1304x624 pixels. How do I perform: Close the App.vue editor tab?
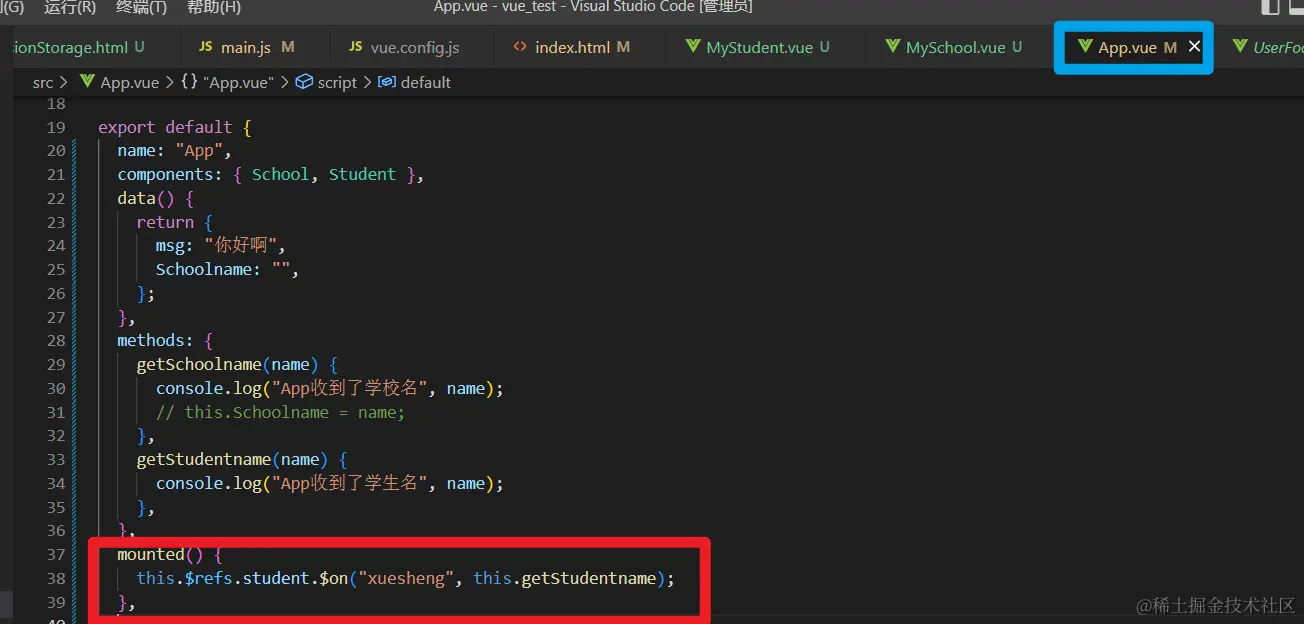click(1194, 47)
